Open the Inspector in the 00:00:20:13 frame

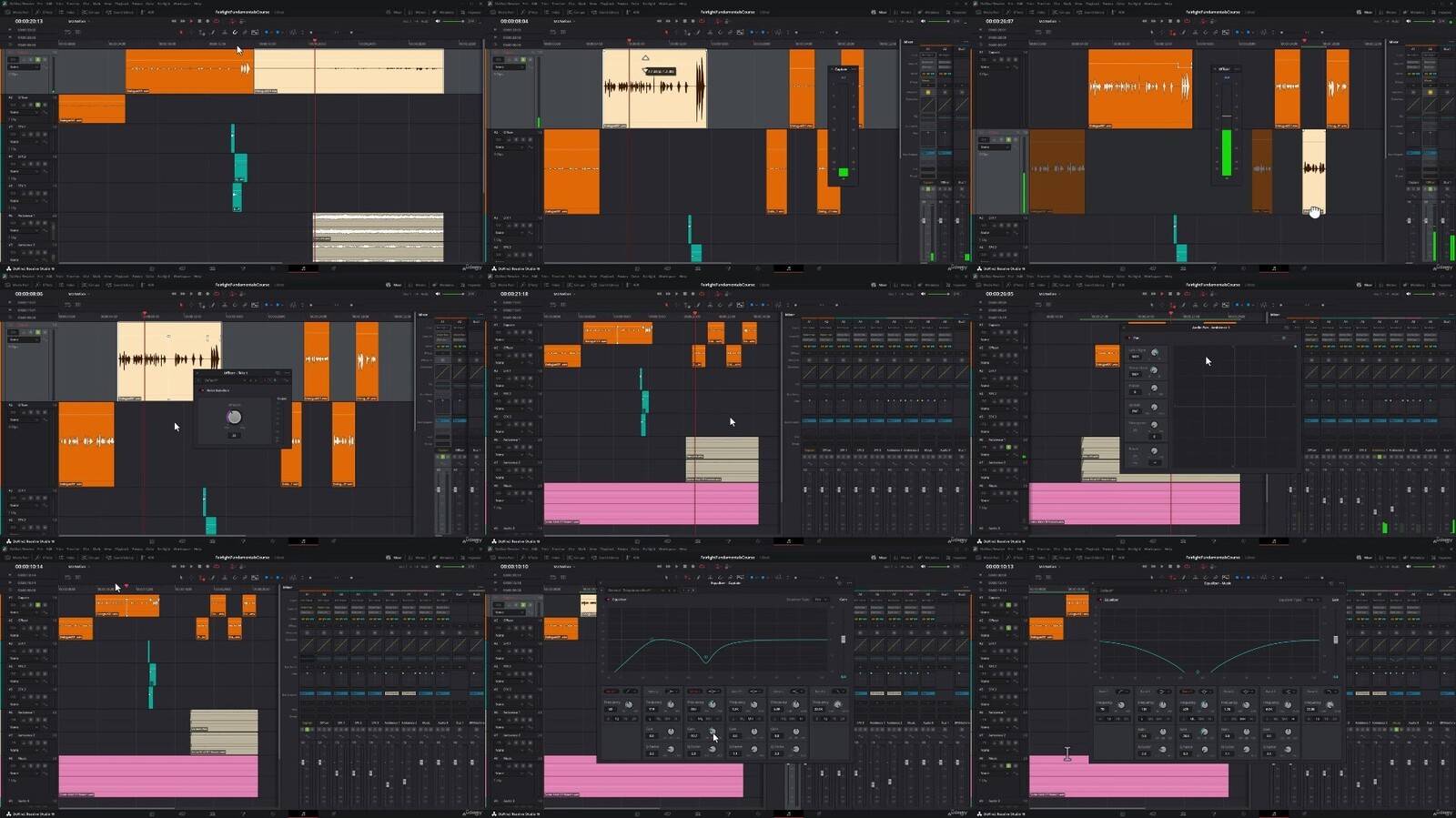coord(471,12)
